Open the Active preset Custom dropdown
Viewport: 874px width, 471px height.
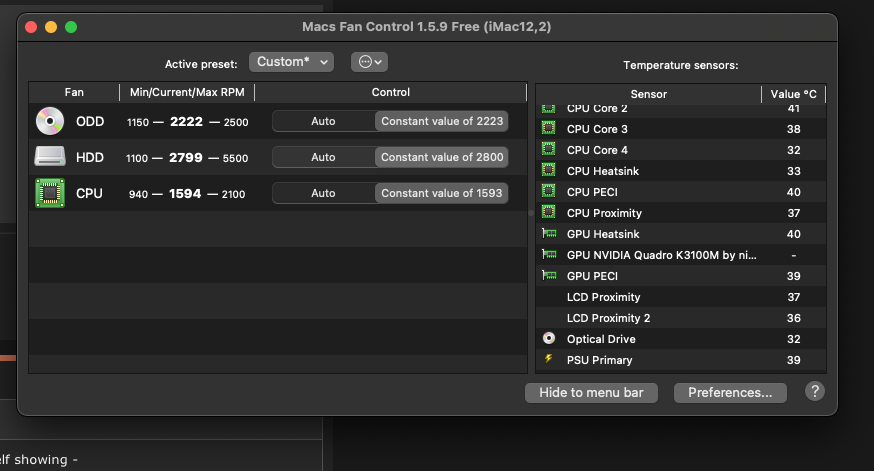tap(292, 62)
